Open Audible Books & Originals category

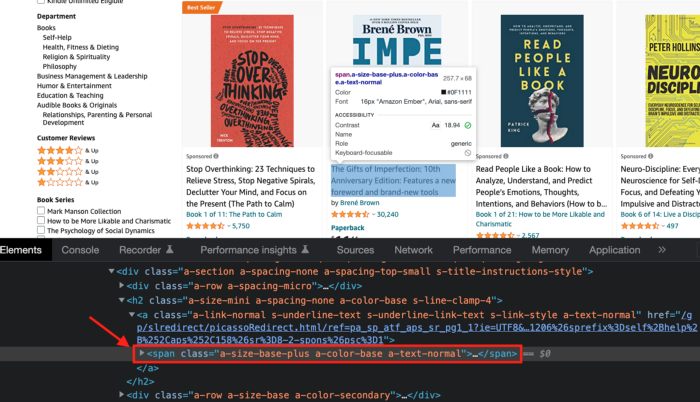tap(77, 105)
